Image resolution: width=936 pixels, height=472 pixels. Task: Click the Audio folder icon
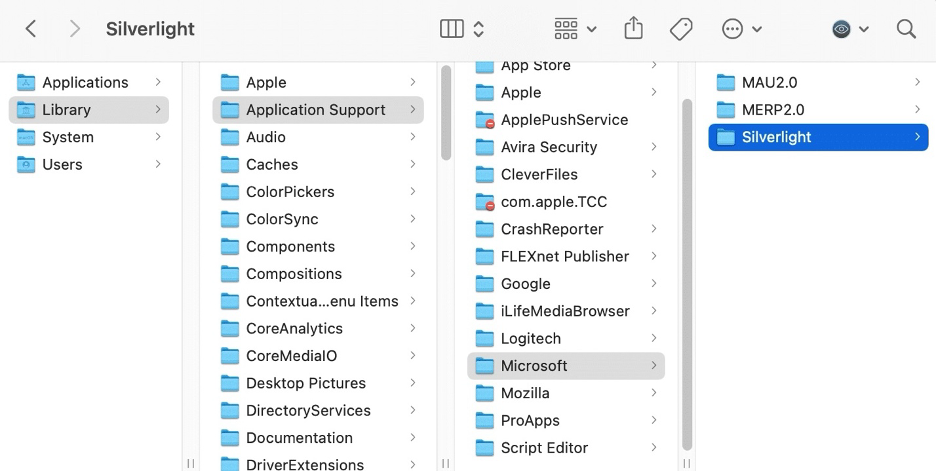pyautogui.click(x=230, y=137)
